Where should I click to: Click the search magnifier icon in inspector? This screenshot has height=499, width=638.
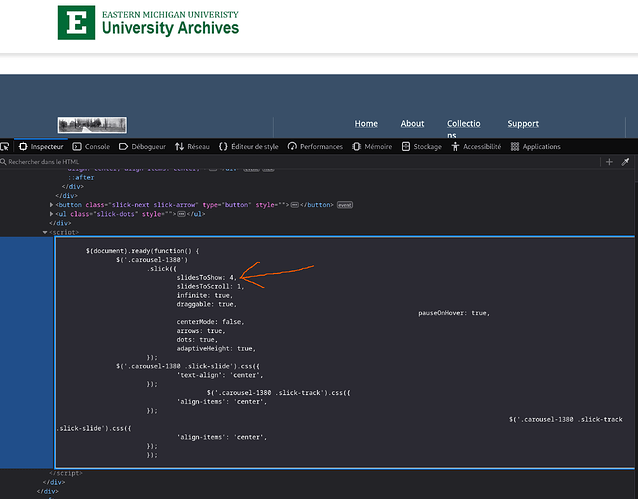coord(3,162)
